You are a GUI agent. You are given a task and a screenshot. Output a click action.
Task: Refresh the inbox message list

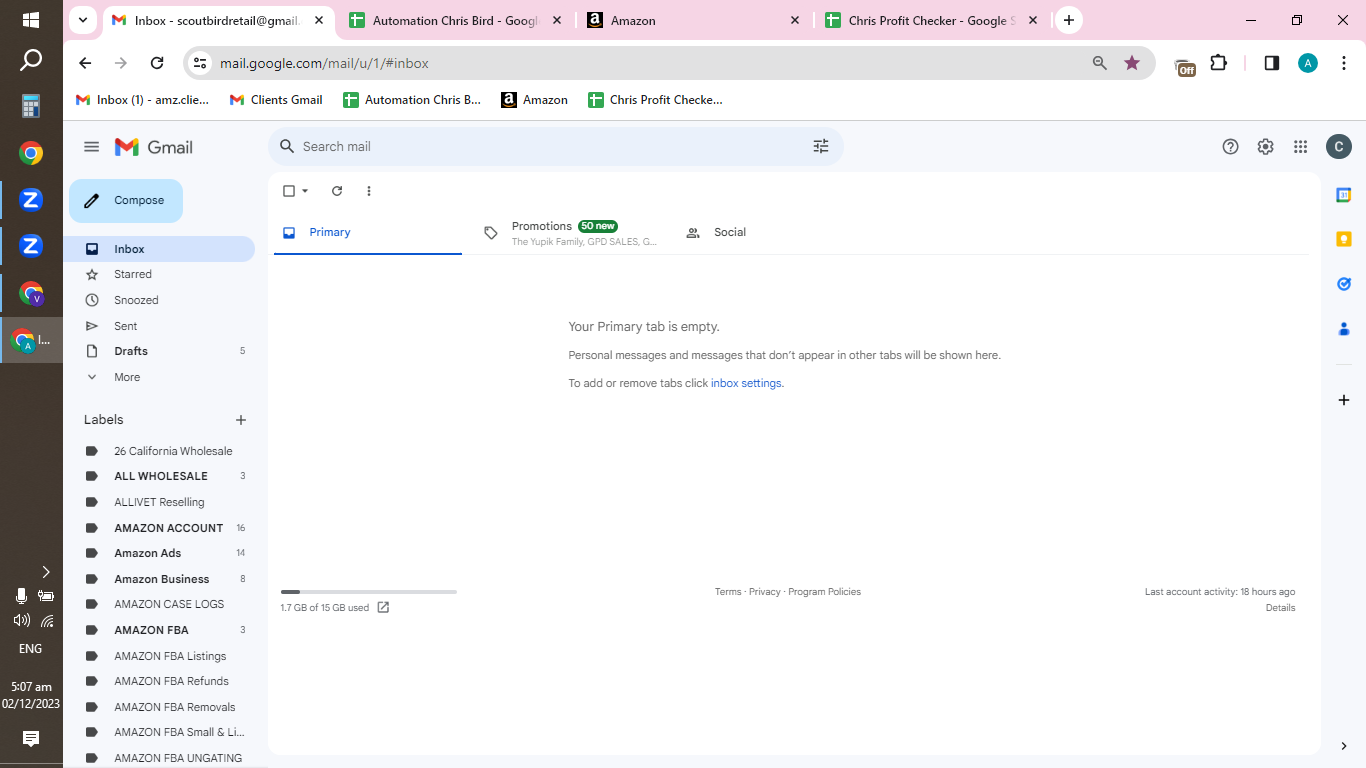point(337,191)
